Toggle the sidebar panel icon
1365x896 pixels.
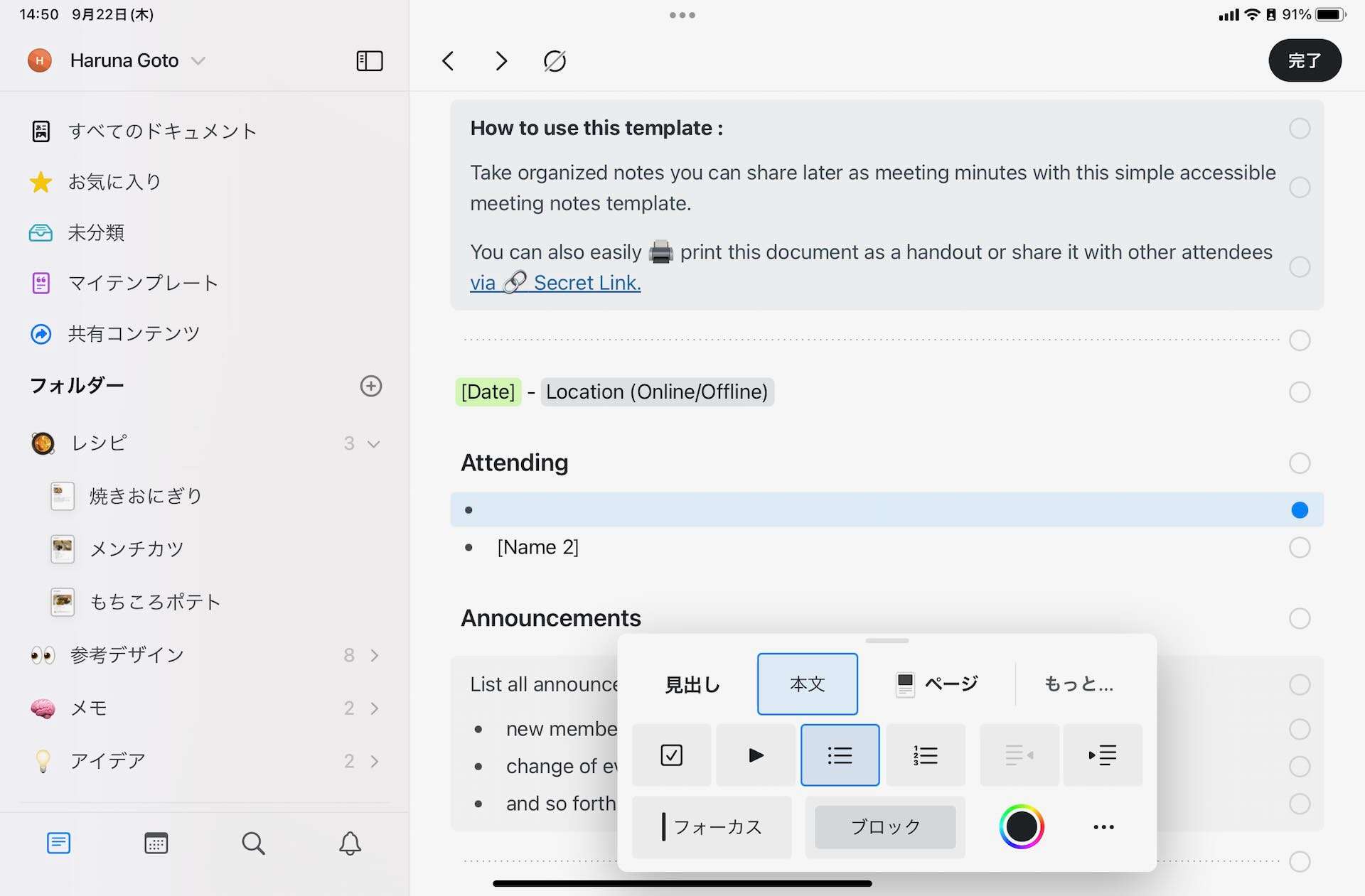pos(369,61)
